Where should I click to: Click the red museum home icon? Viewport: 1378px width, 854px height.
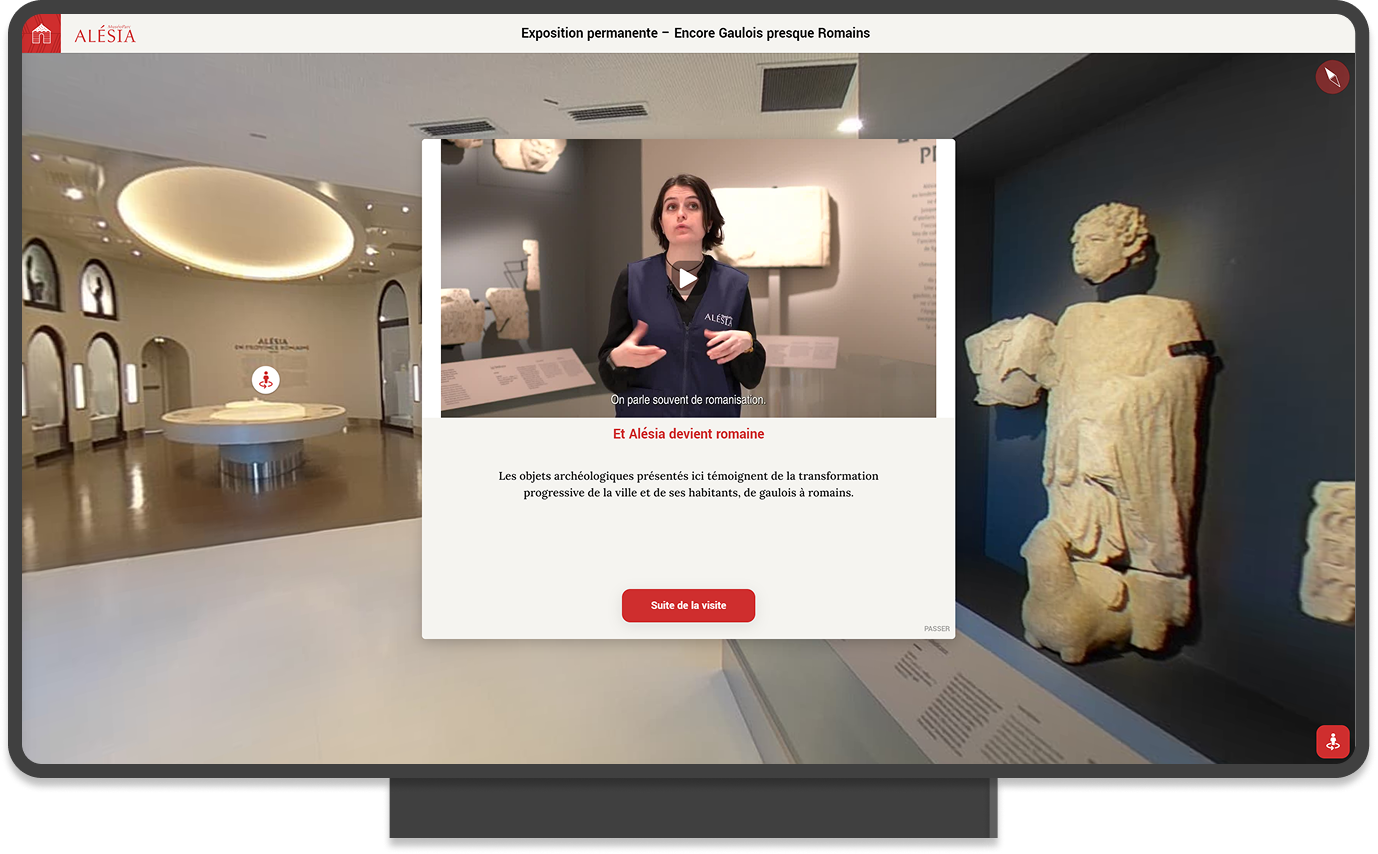41,34
